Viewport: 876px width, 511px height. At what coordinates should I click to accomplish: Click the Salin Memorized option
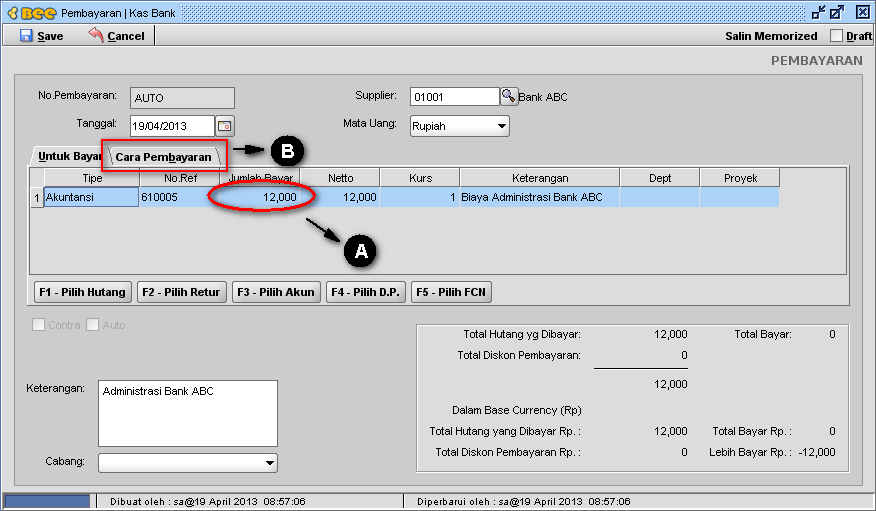[770, 36]
